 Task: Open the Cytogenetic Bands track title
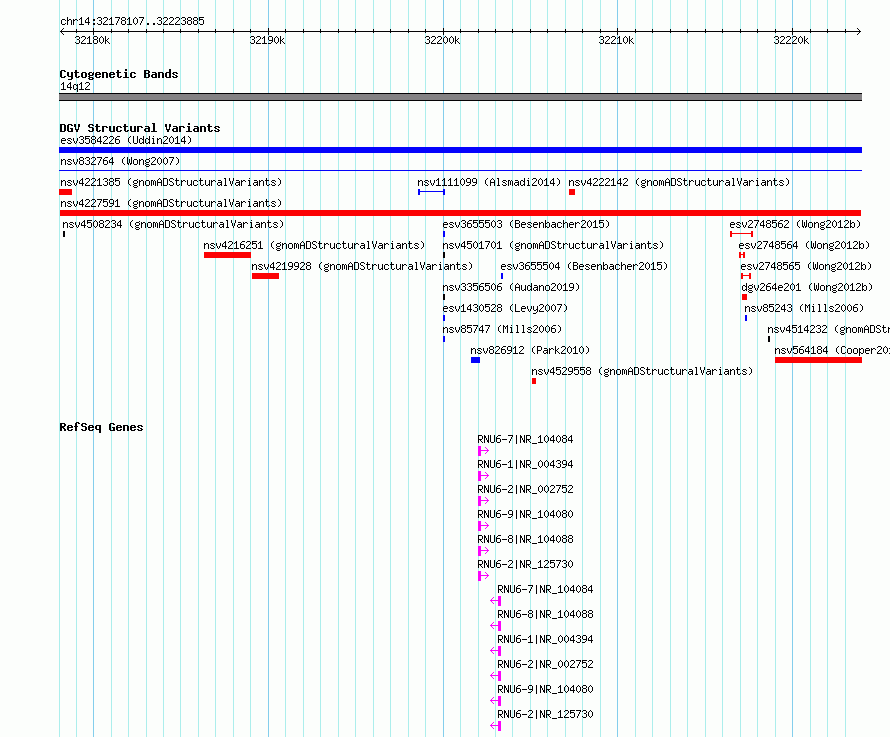click(x=119, y=74)
